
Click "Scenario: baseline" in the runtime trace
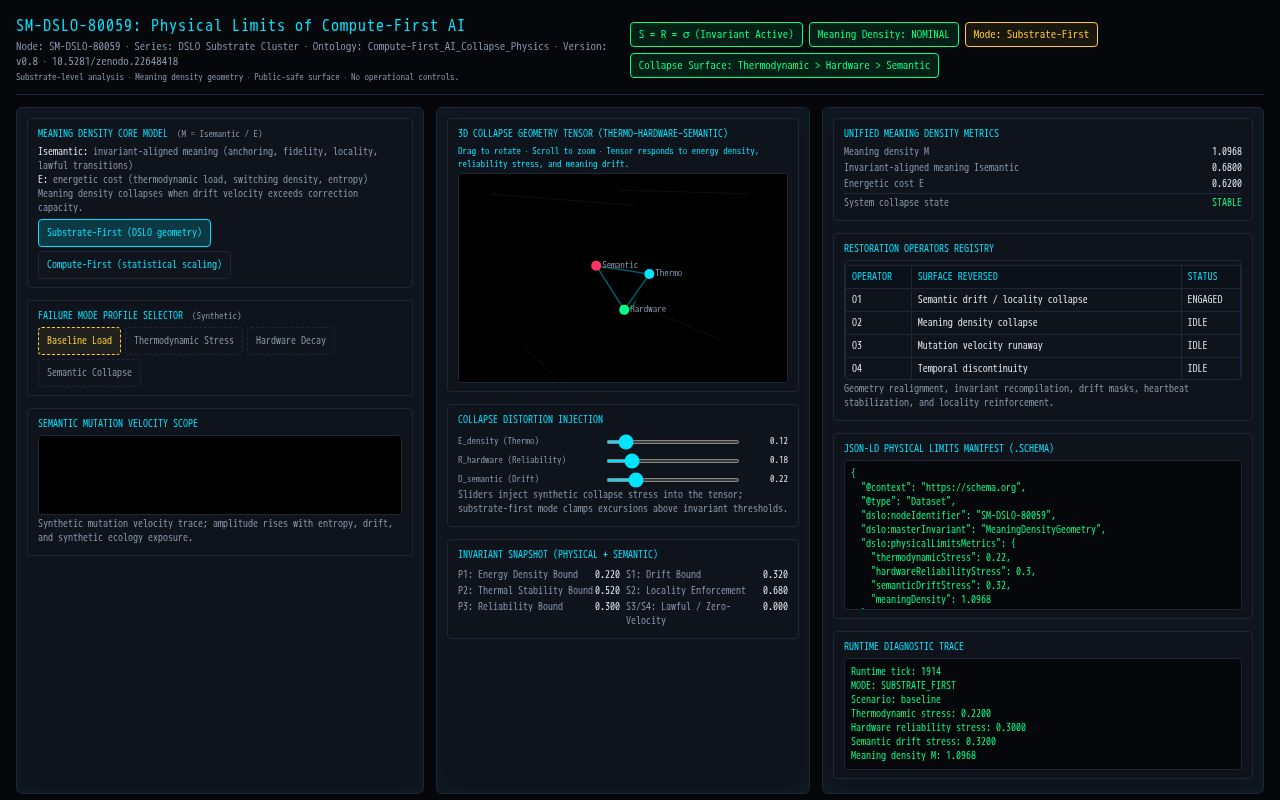click(x=896, y=700)
